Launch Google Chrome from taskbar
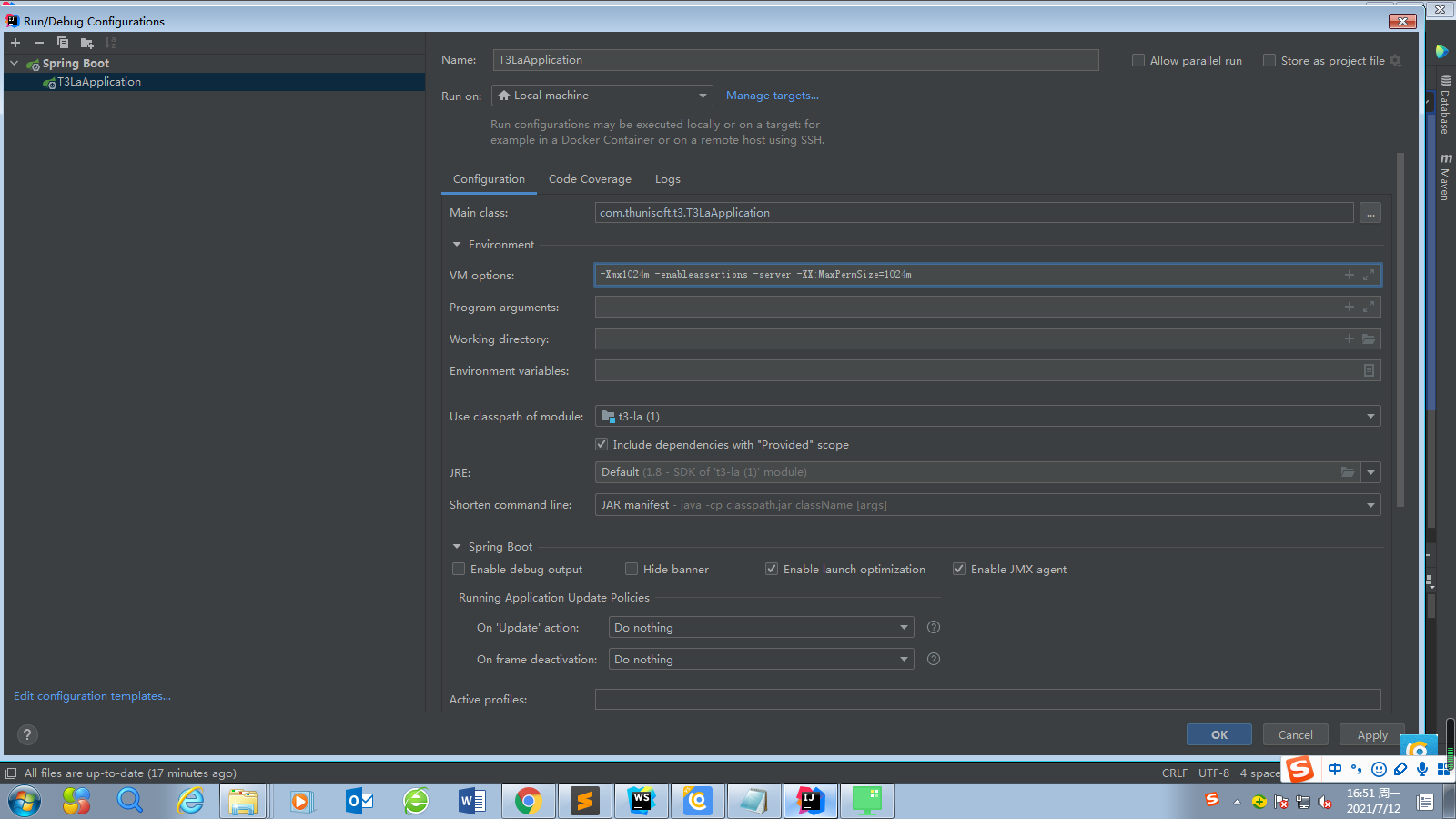This screenshot has height=819, width=1456. [528, 801]
